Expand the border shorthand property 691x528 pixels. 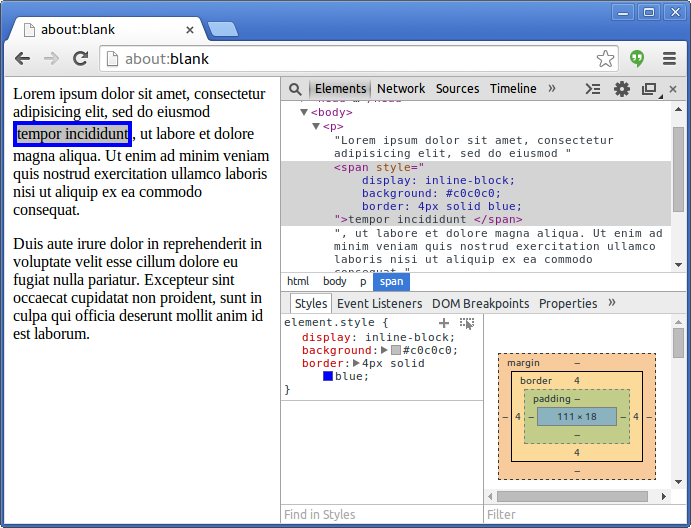click(356, 363)
